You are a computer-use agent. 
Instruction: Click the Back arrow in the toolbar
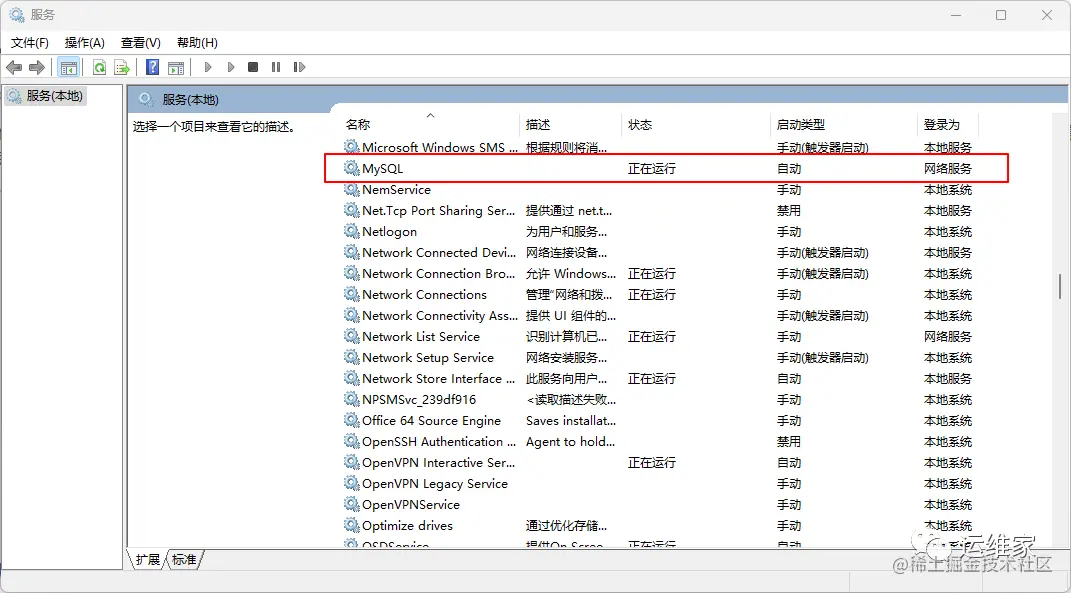point(14,67)
